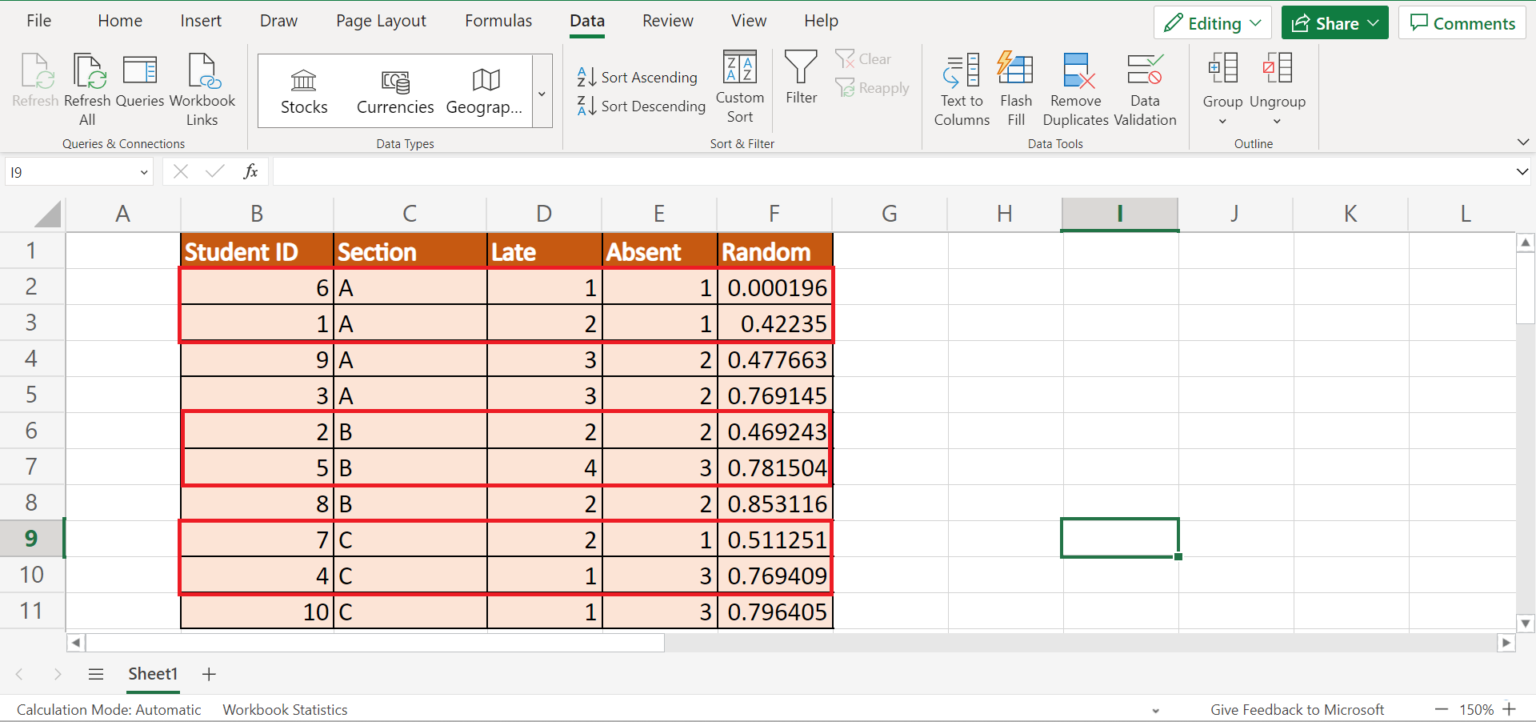Launch Text to Columns
Screen dimensions: 1536x722
click(x=960, y=88)
